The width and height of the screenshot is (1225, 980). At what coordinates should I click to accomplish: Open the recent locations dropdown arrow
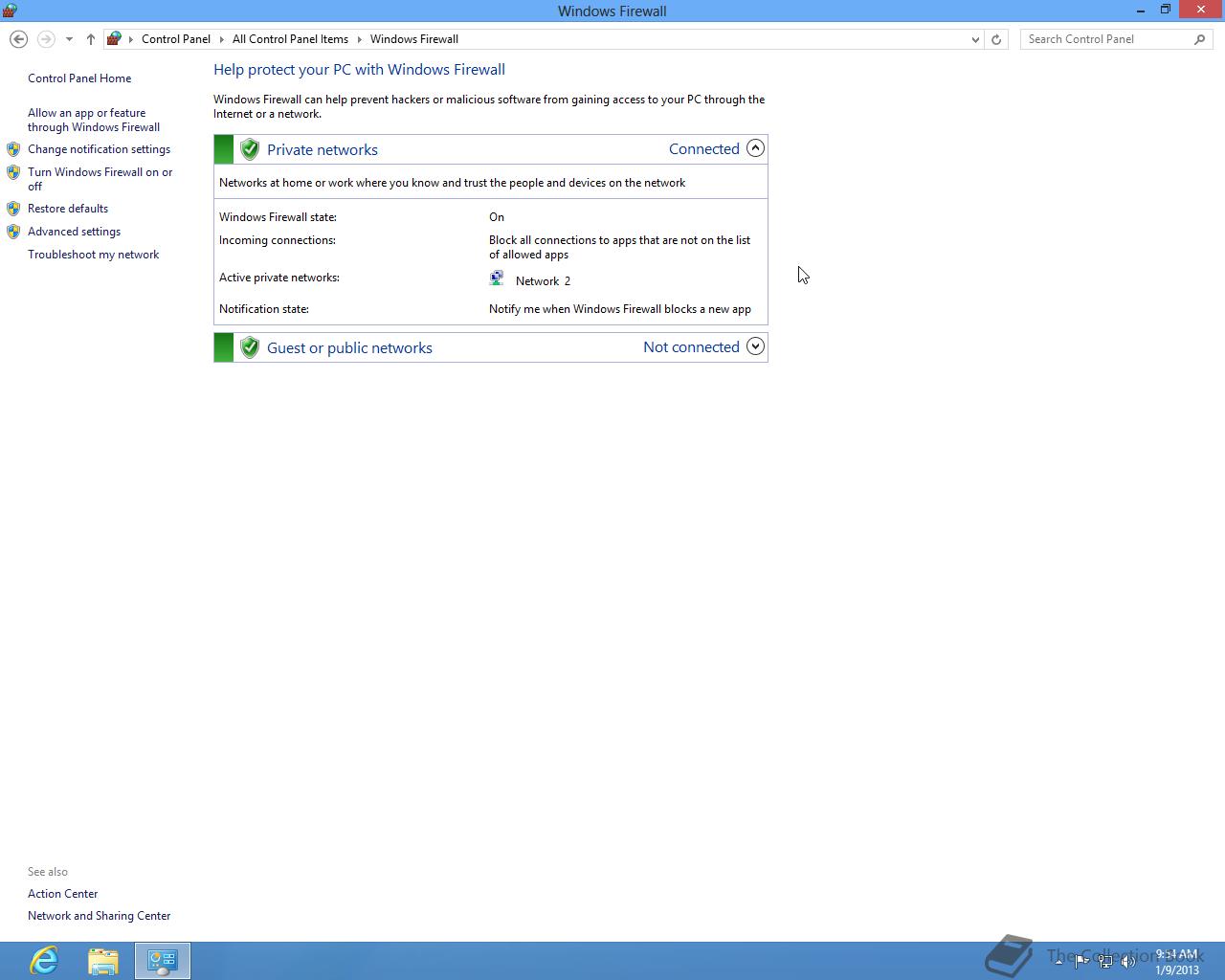pyautogui.click(x=69, y=39)
